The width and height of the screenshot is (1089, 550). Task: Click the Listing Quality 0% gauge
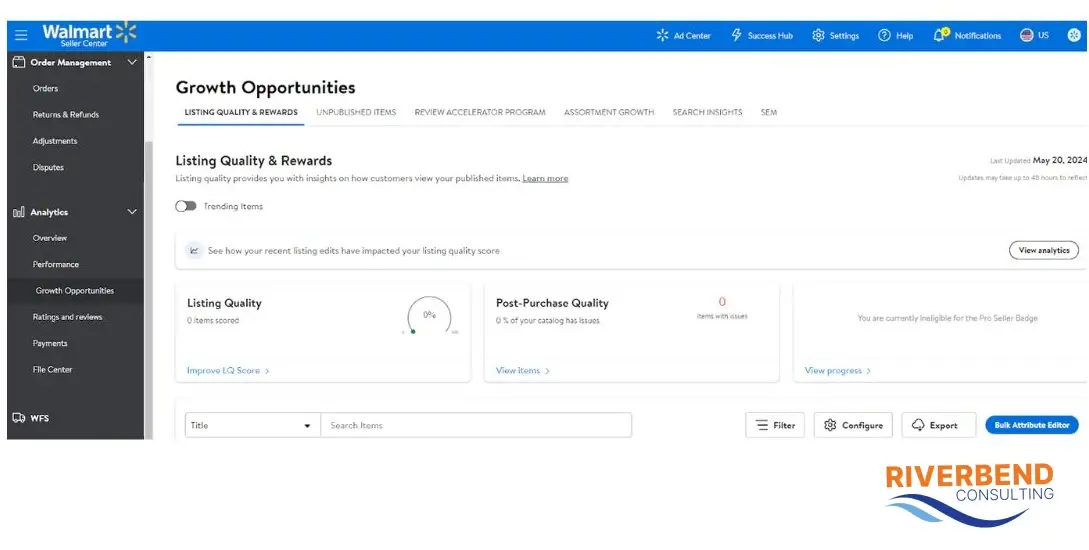(x=430, y=316)
